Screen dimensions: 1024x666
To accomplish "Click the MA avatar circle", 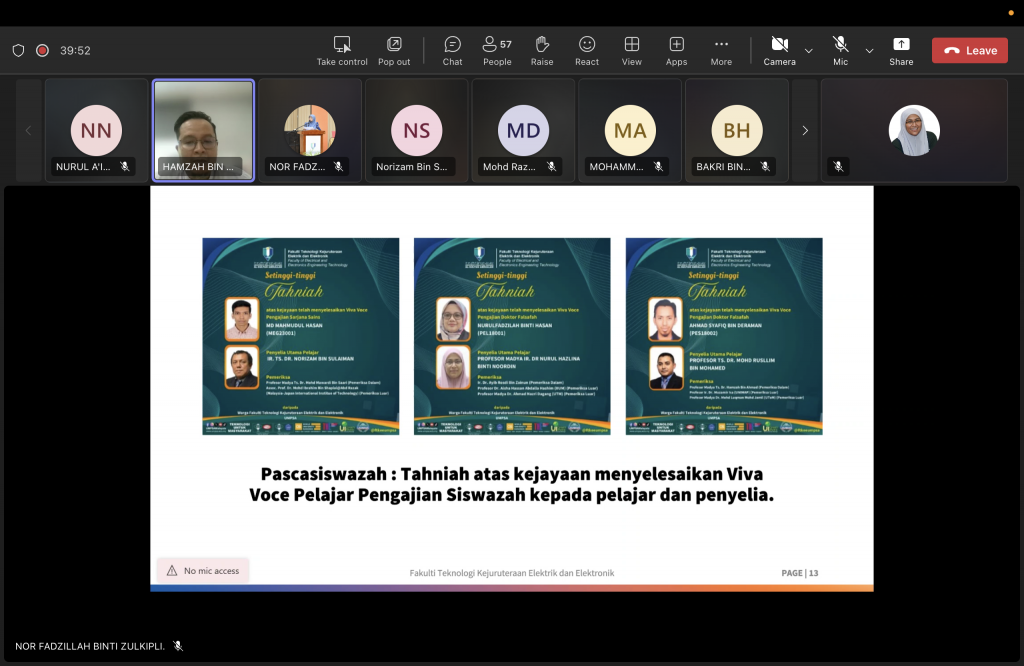I will 630,130.
